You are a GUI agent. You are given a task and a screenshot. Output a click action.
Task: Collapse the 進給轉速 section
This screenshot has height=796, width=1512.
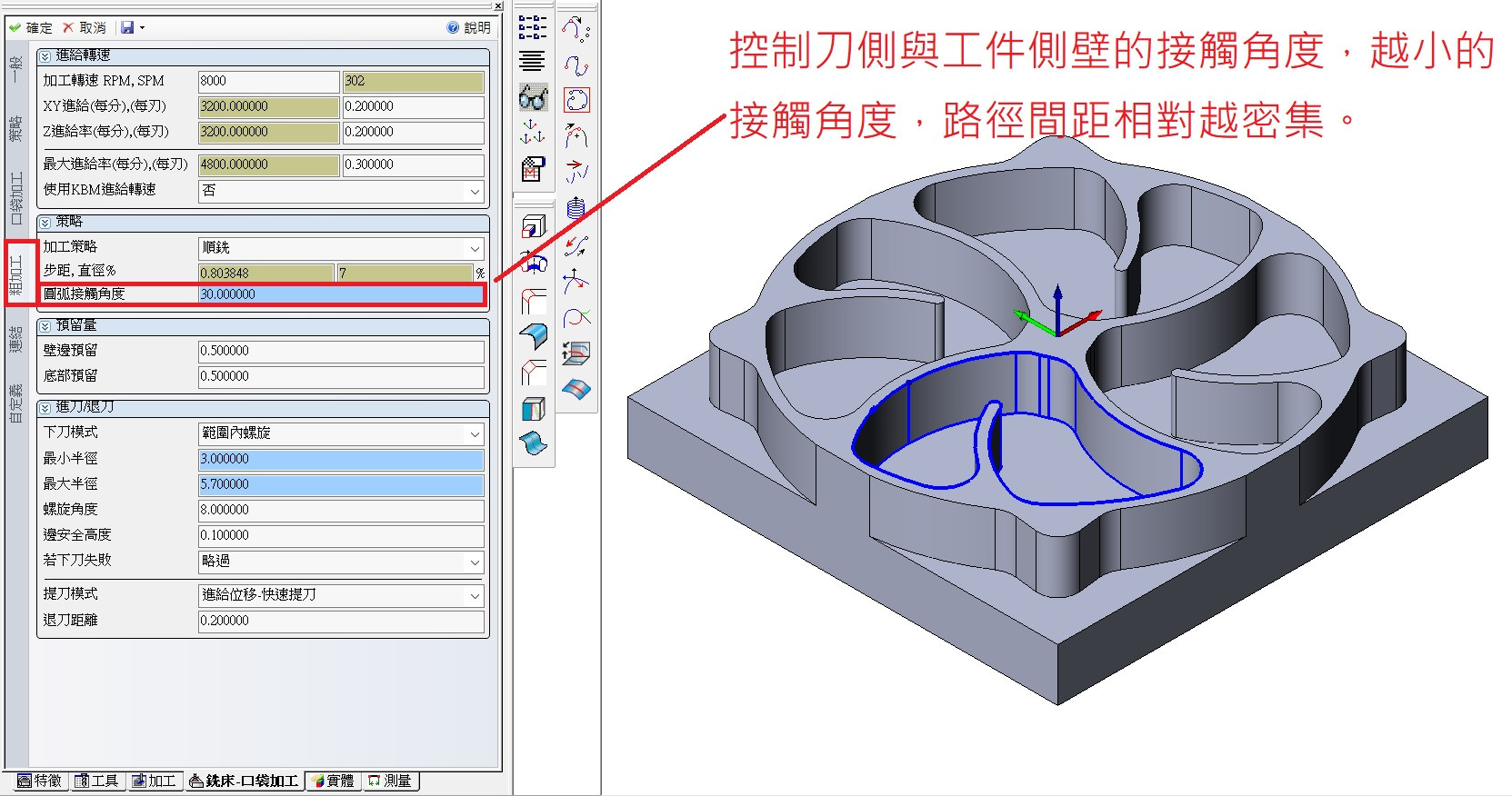[x=45, y=56]
